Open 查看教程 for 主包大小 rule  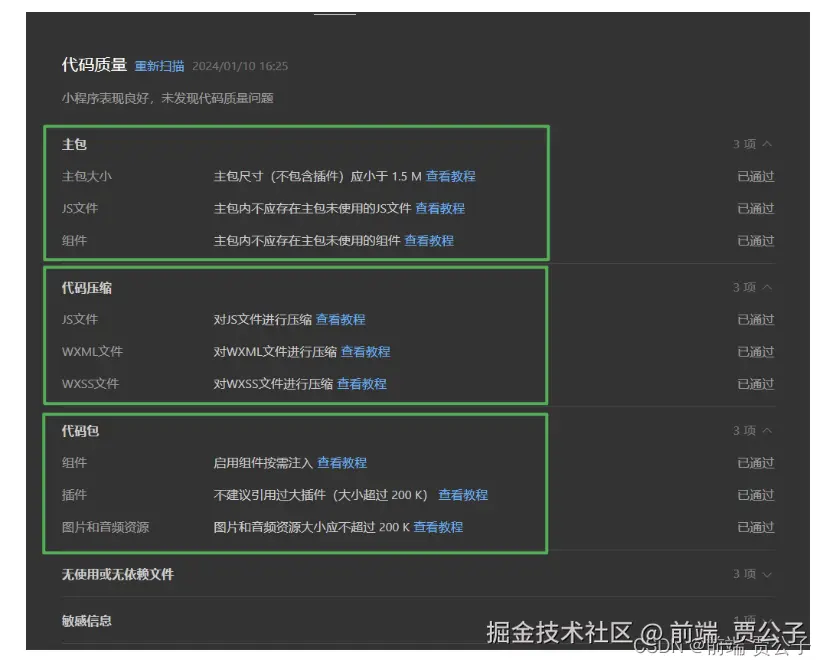click(450, 175)
